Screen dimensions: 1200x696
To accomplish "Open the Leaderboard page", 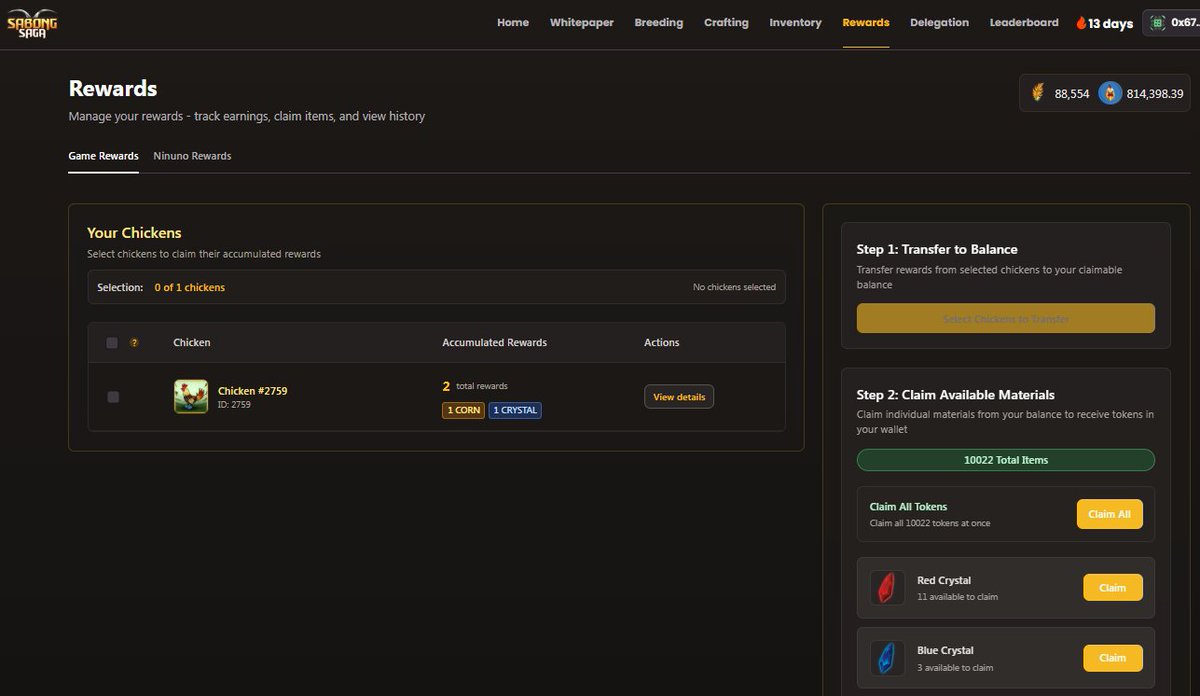I will click(1023, 22).
